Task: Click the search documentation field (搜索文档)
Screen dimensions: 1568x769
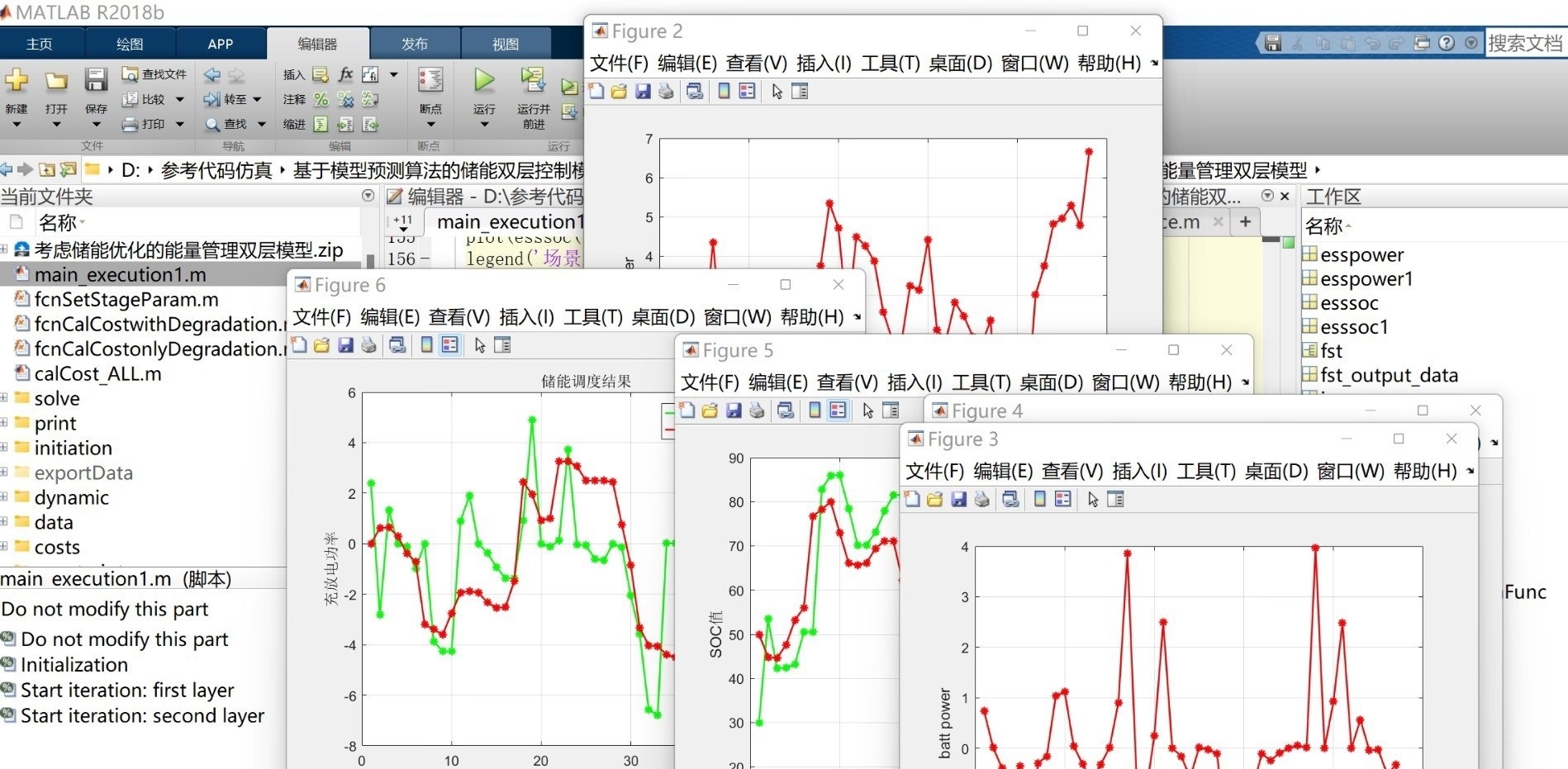Action: click(1524, 43)
